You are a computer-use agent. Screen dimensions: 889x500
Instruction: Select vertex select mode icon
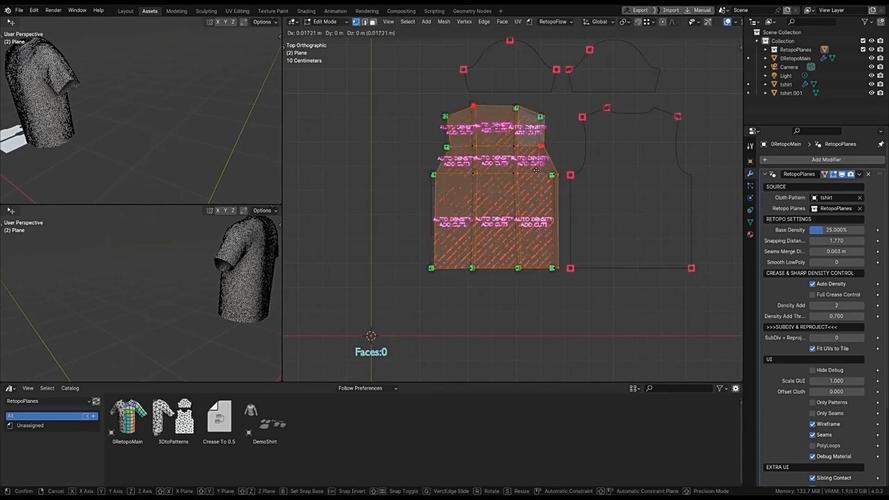tap(355, 22)
